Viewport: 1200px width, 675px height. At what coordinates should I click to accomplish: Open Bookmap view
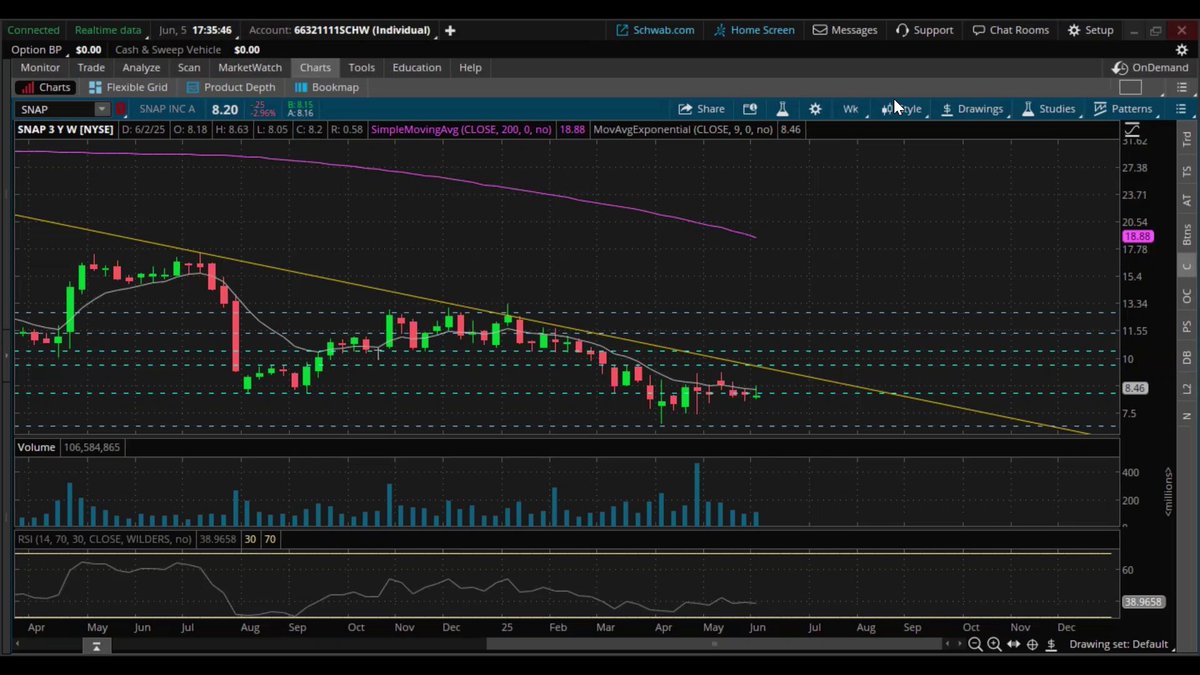[326, 87]
